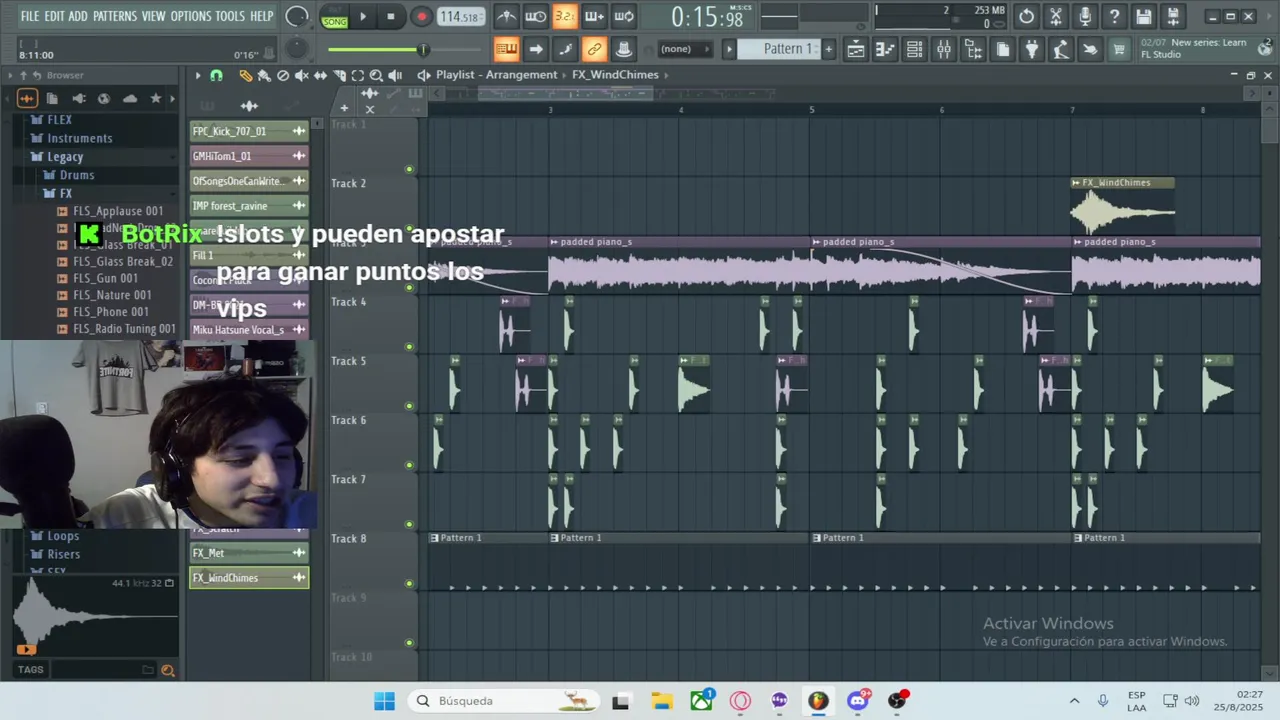Click the Render/export audio icon
This screenshot has width=1280, height=720.
pos(1173,16)
